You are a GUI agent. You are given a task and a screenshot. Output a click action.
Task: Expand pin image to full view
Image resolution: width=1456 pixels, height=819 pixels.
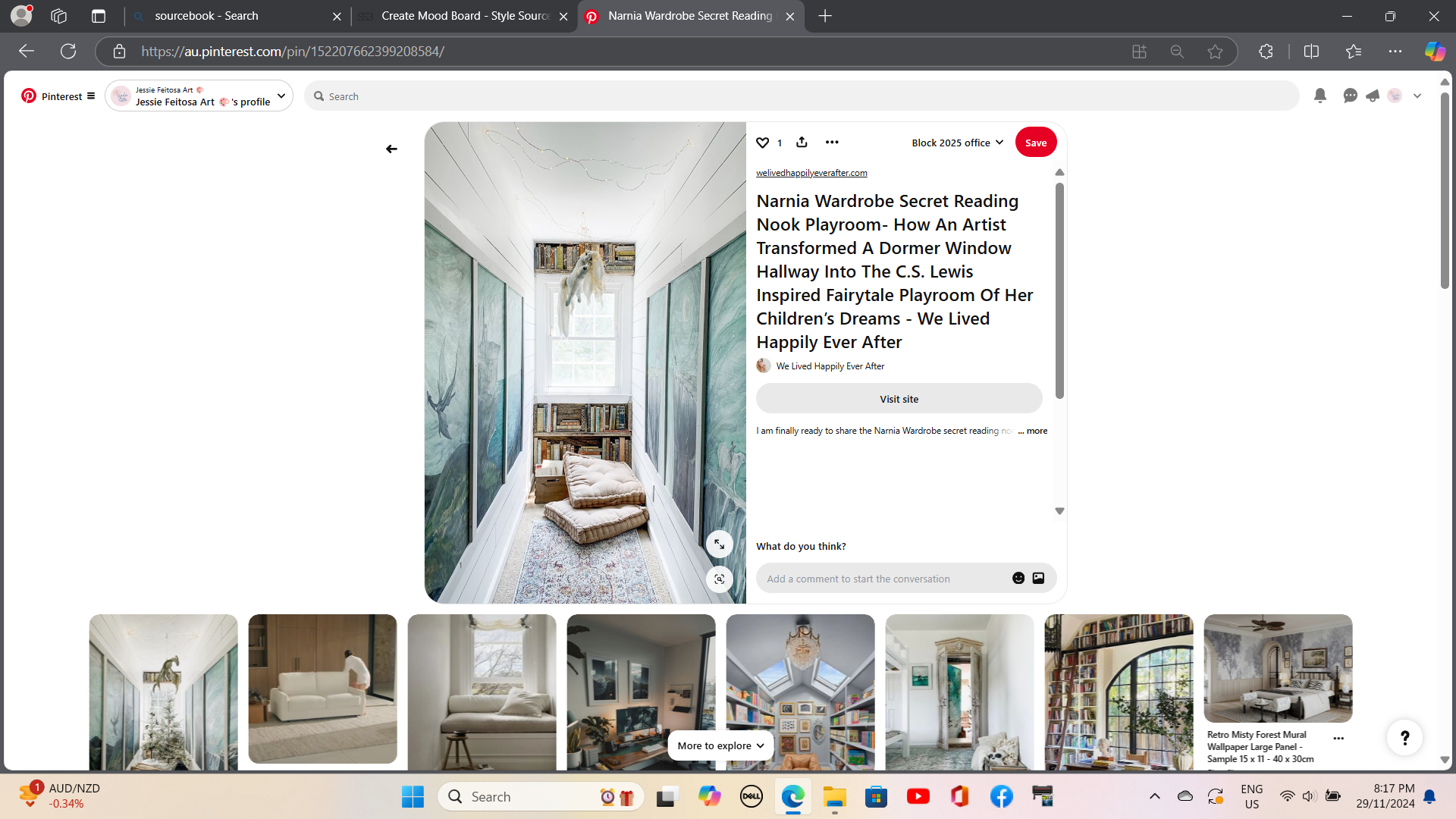pyautogui.click(x=719, y=544)
